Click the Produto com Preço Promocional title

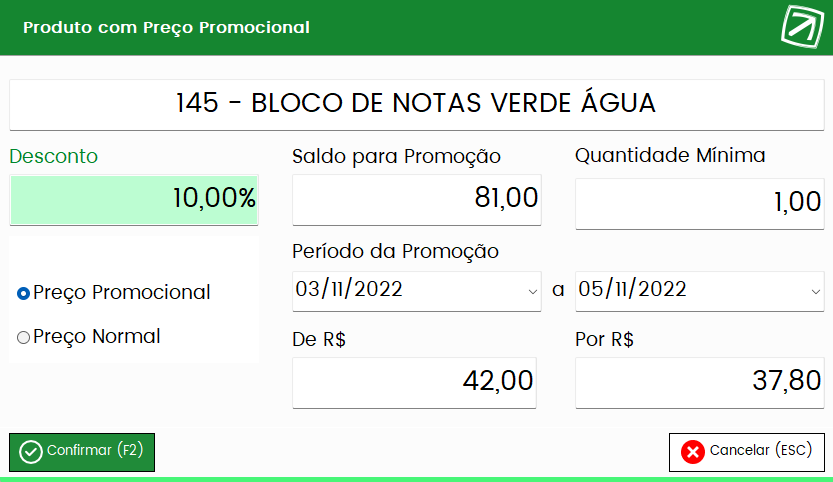click(166, 27)
